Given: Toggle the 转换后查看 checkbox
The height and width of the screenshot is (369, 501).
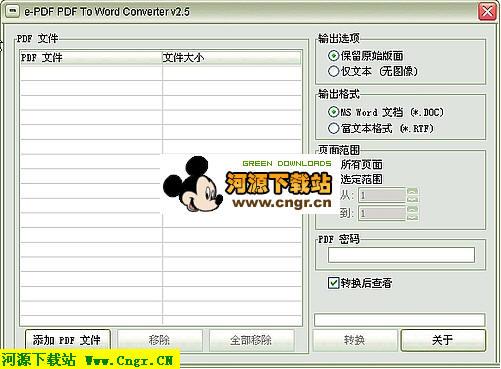Looking at the screenshot, I should tap(333, 283).
